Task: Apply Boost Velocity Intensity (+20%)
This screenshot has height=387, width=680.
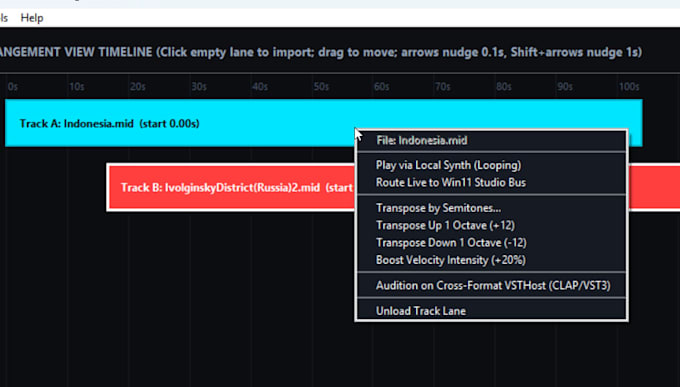Action: pyautogui.click(x=491, y=260)
